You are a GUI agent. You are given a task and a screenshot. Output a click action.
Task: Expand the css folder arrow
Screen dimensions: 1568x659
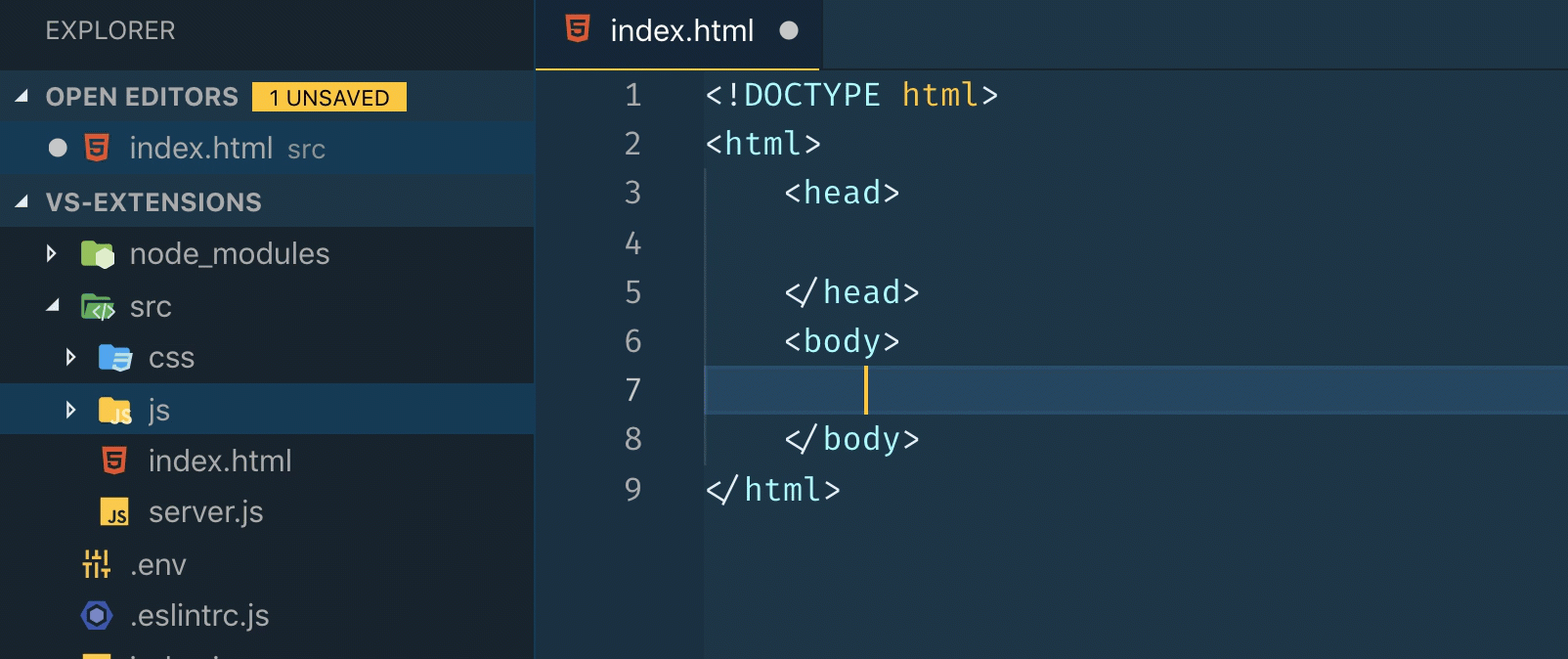click(70, 358)
